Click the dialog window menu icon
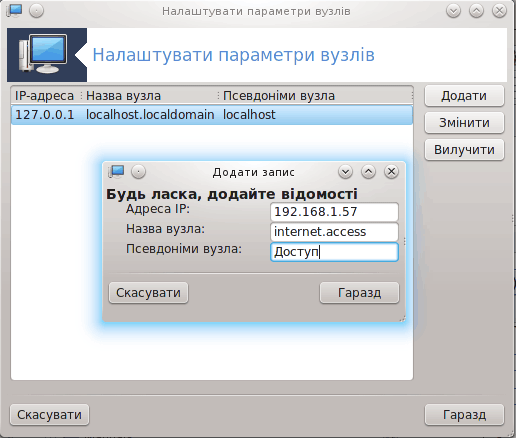 (x=116, y=172)
